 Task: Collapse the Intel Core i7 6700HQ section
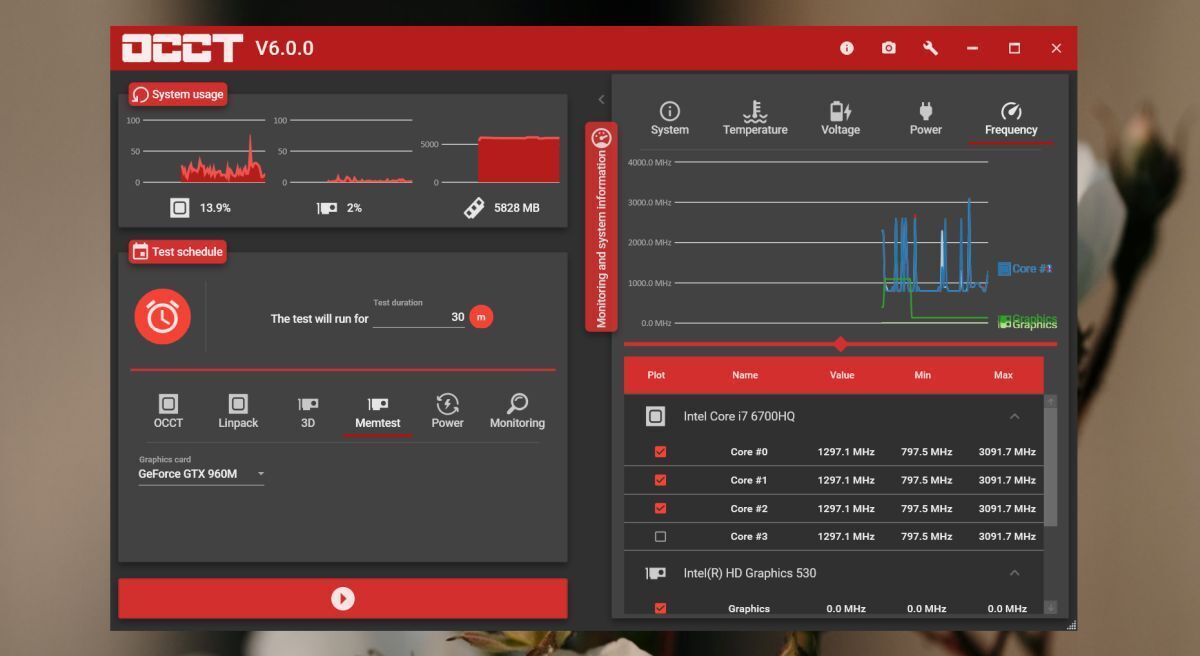click(1014, 416)
